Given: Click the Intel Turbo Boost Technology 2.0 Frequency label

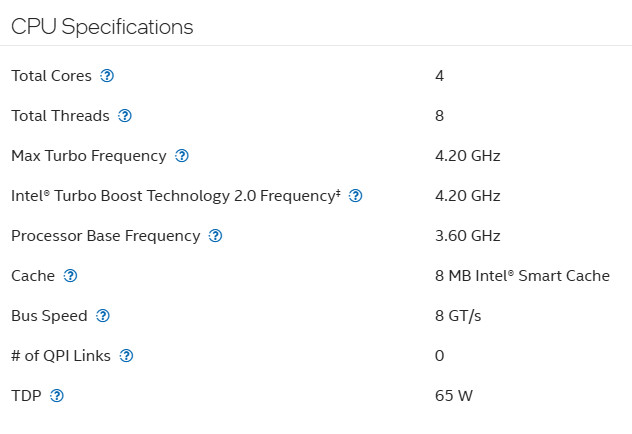Looking at the screenshot, I should pos(176,196).
